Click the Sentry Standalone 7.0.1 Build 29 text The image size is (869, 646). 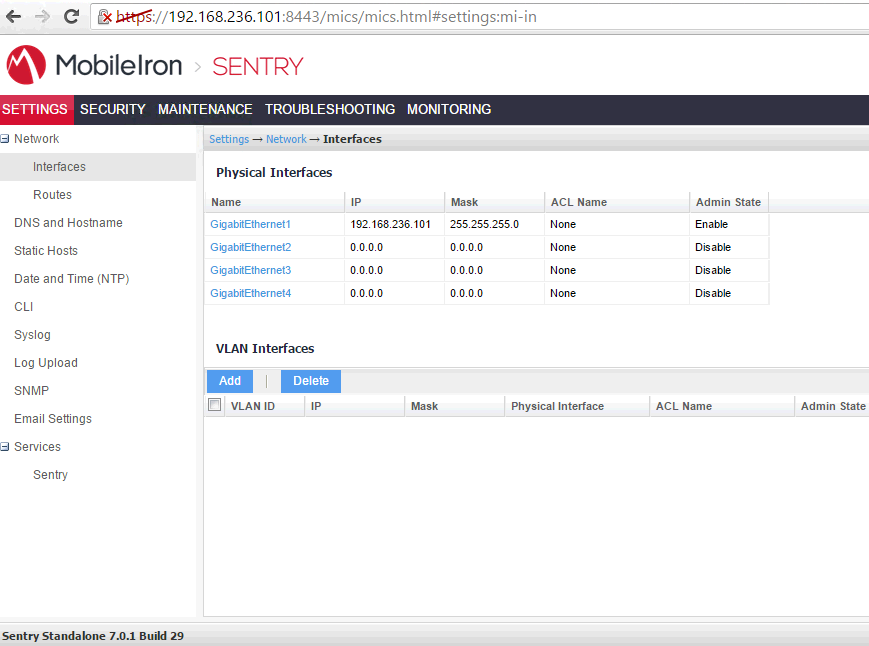[x=93, y=635]
